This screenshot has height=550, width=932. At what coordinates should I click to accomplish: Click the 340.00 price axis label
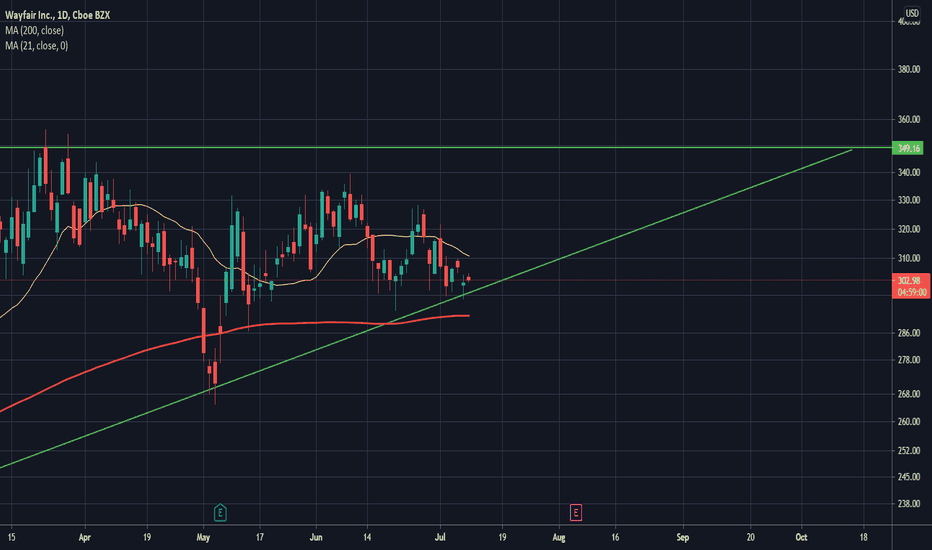(909, 173)
